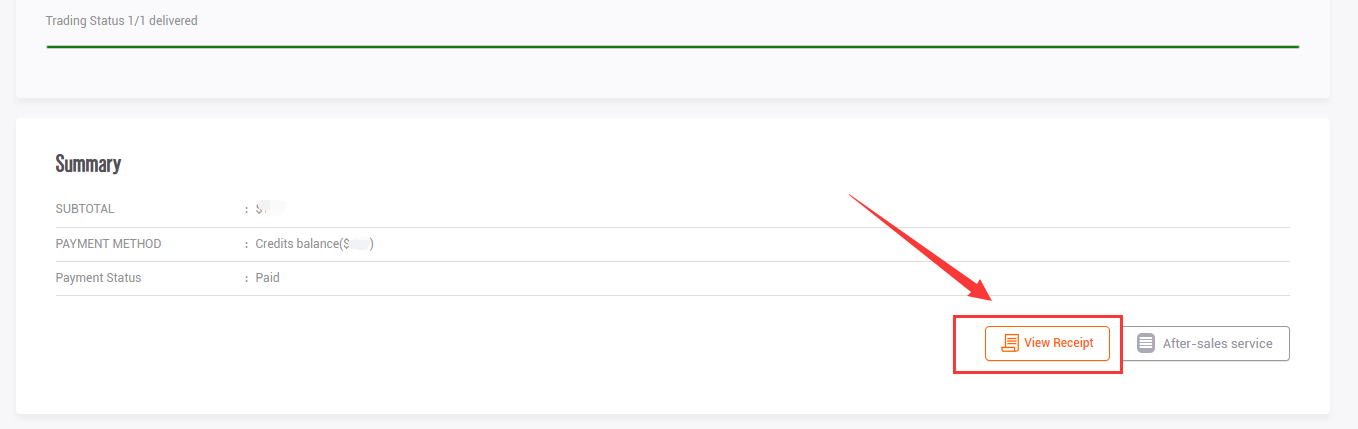Click the gray After-sales list icon
Viewport: 1358px width, 429px height.
1146,343
